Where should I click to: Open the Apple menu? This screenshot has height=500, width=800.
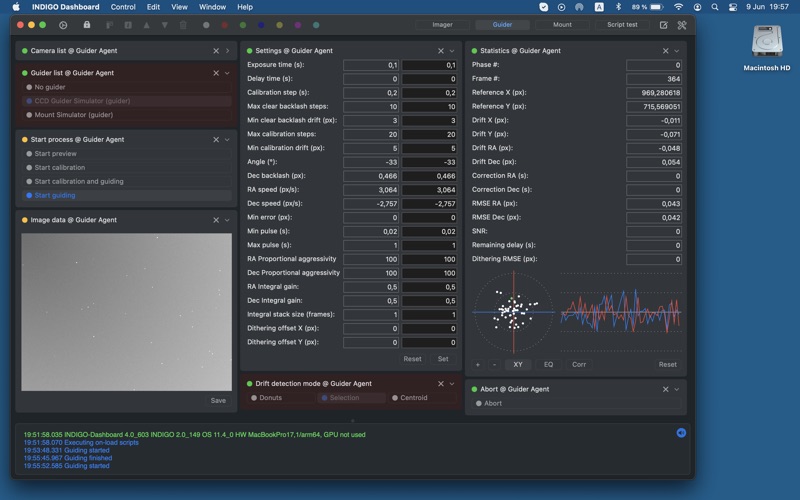[x=16, y=7]
